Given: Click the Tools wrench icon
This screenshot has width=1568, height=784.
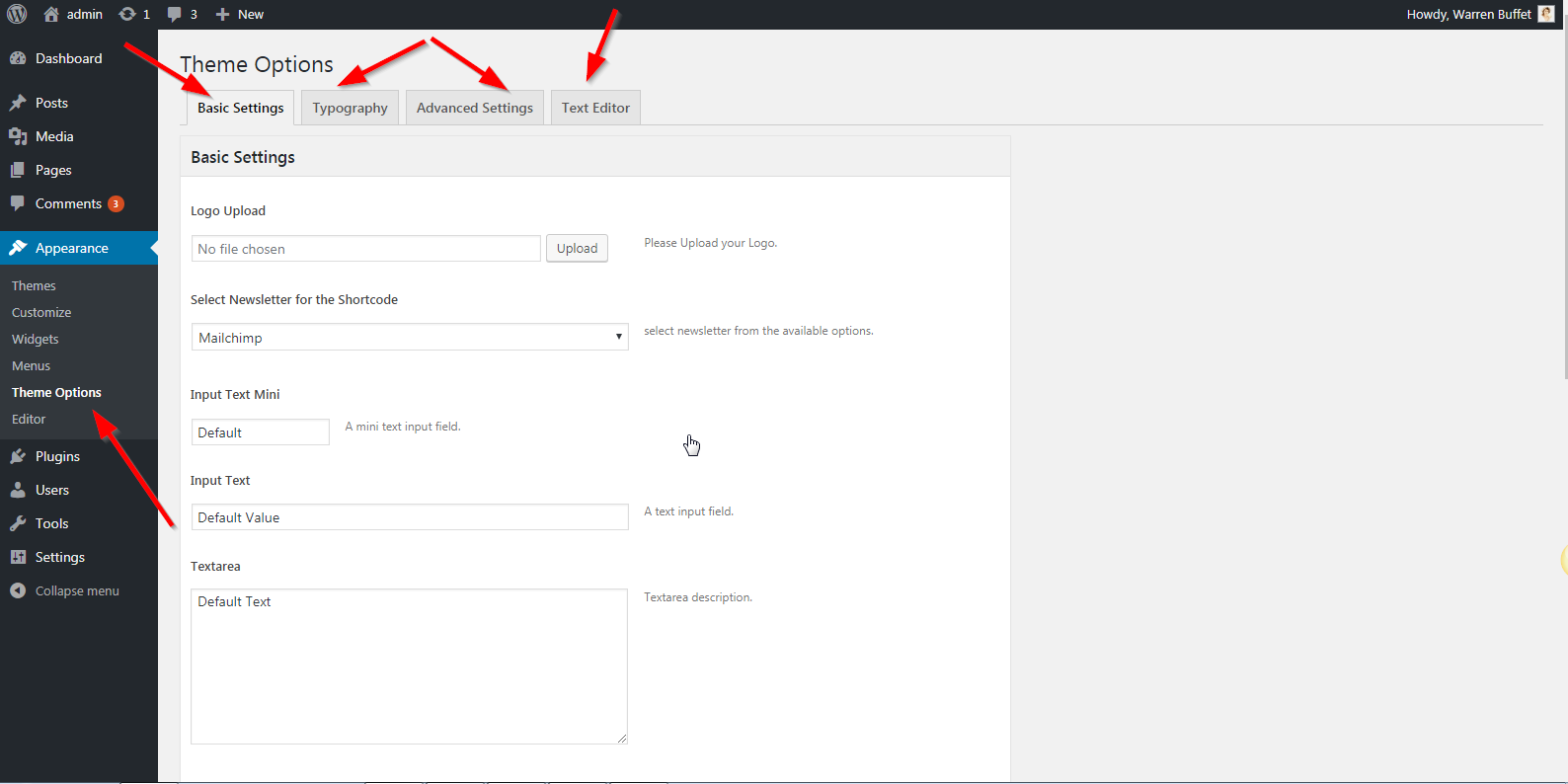Looking at the screenshot, I should (x=18, y=523).
